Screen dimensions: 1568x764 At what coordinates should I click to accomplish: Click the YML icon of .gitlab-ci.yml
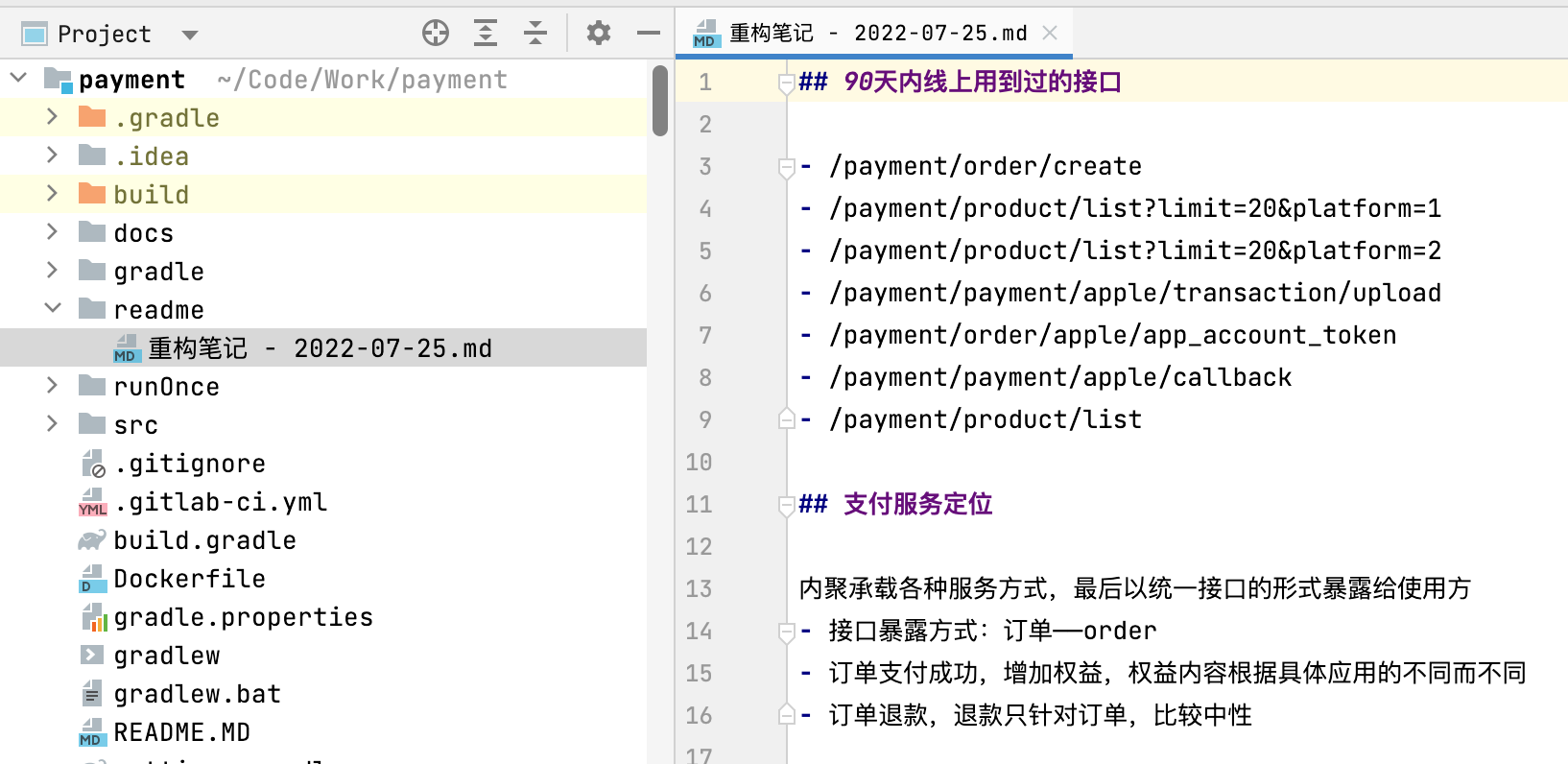[93, 502]
